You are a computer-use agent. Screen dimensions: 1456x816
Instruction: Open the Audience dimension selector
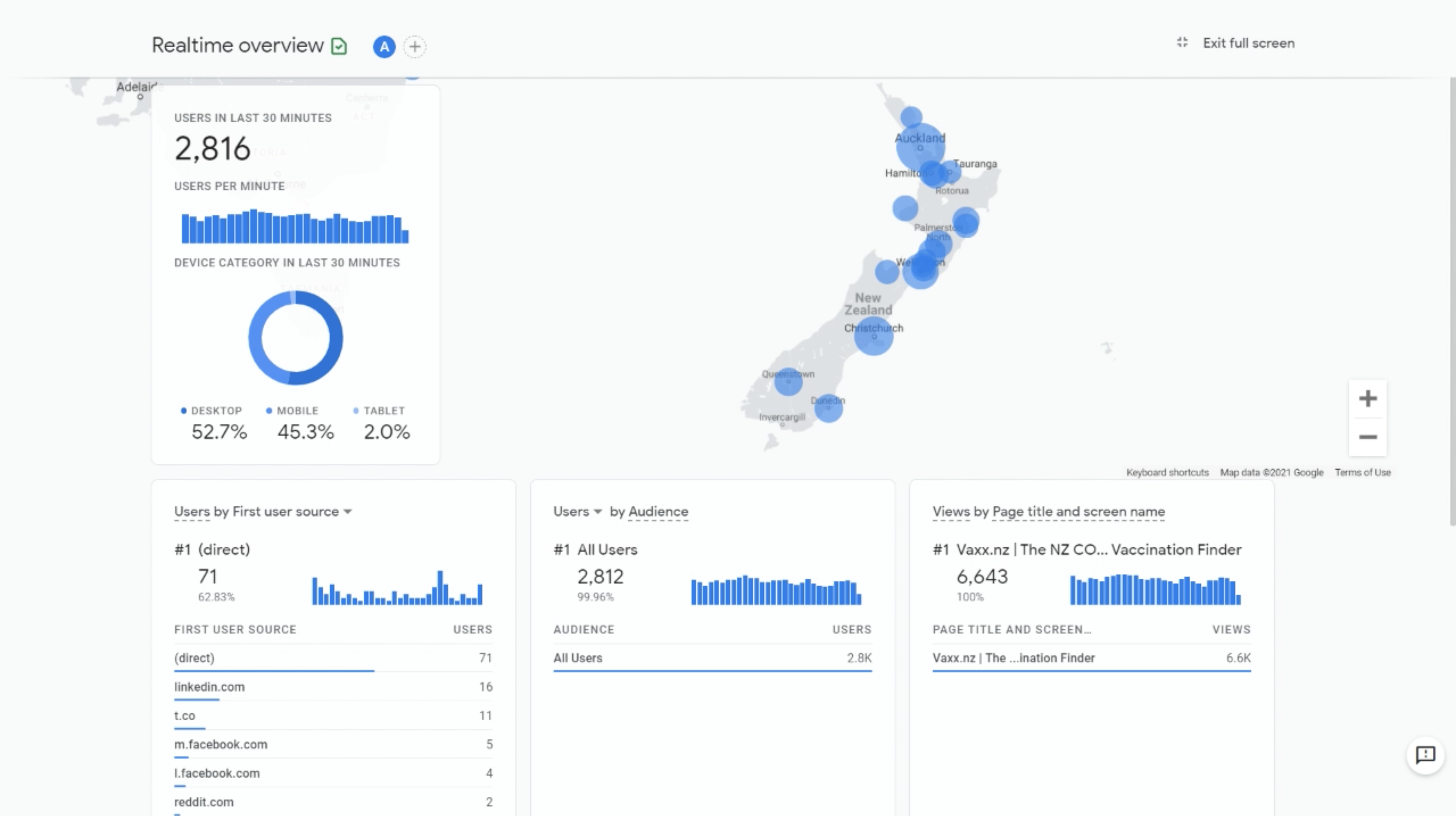(x=658, y=512)
